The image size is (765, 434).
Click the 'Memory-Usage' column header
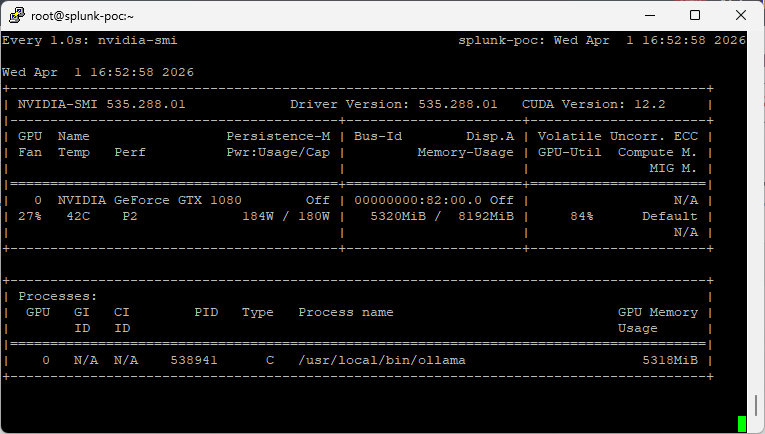(465, 152)
